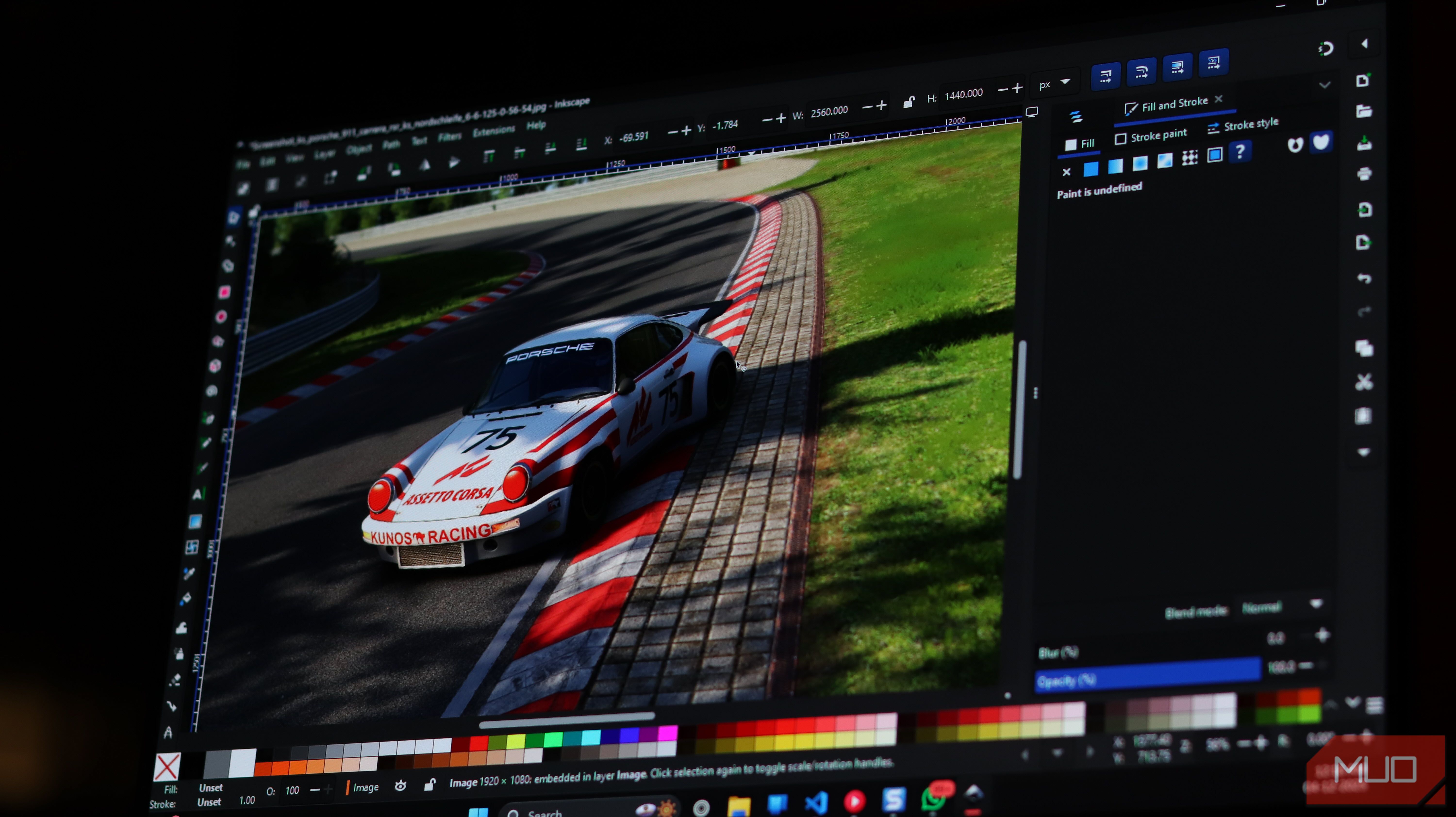Pick the magenta swatch in the palette

668,733
